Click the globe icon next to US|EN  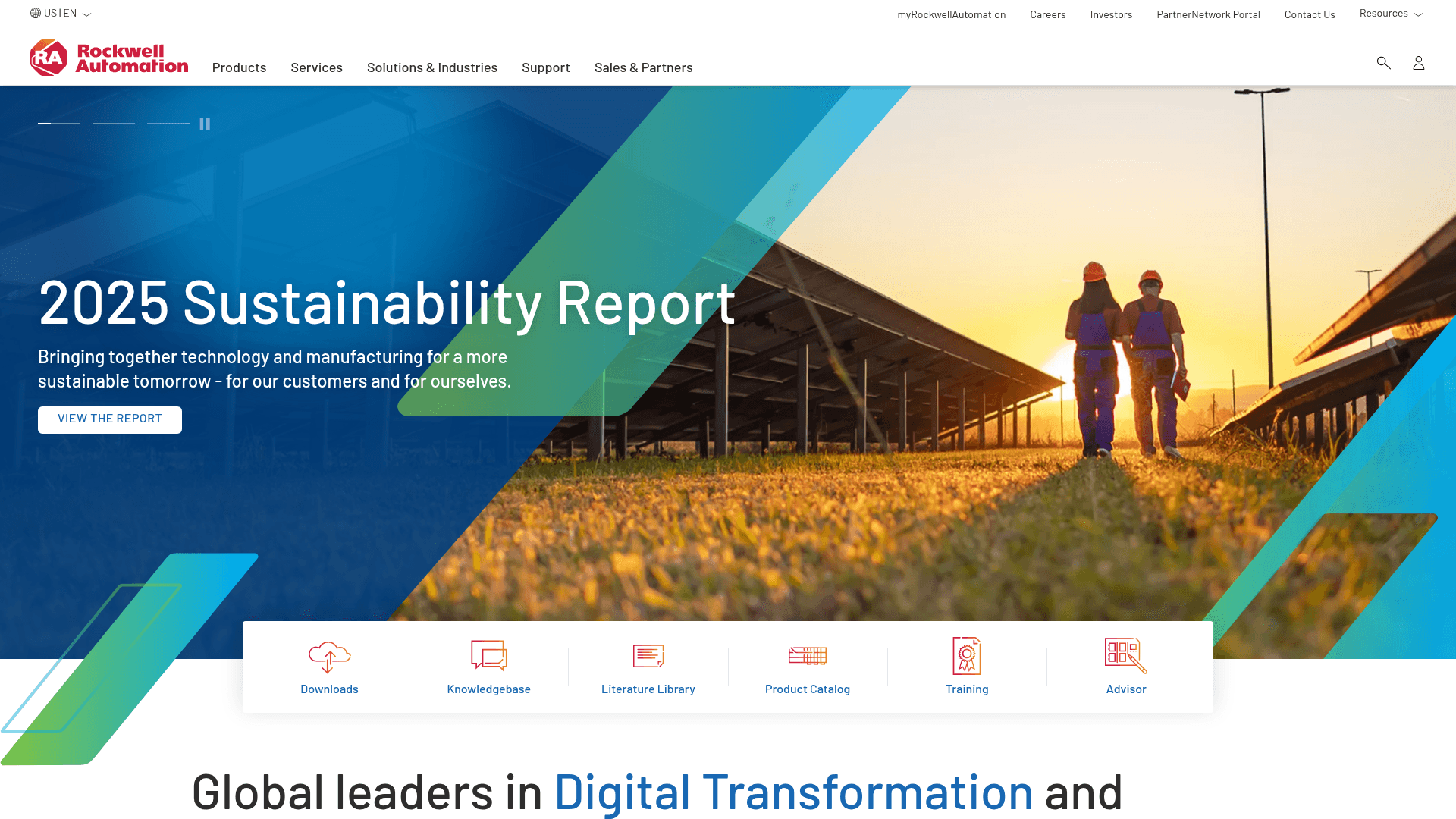pos(34,12)
